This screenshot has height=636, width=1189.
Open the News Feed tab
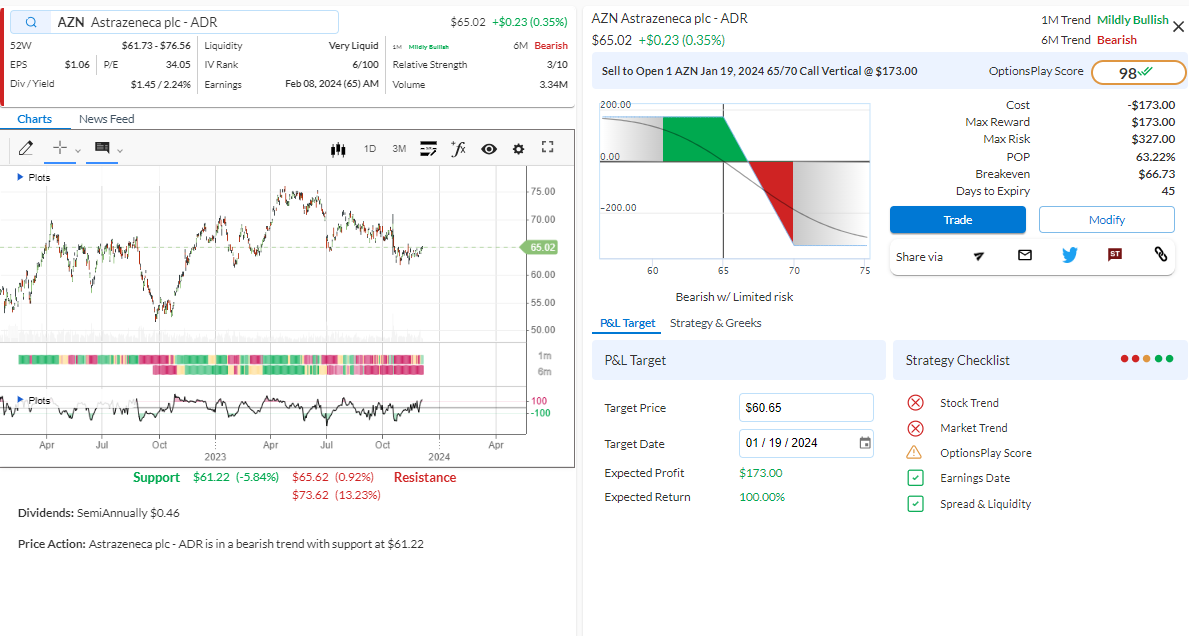pos(106,119)
